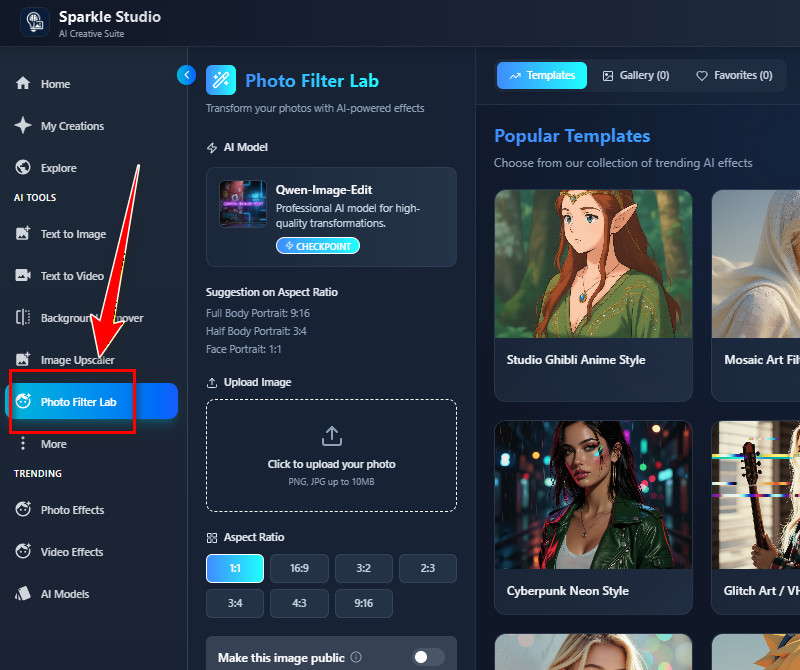Click the upload your photo area
The width and height of the screenshot is (800, 670).
[x=331, y=455]
